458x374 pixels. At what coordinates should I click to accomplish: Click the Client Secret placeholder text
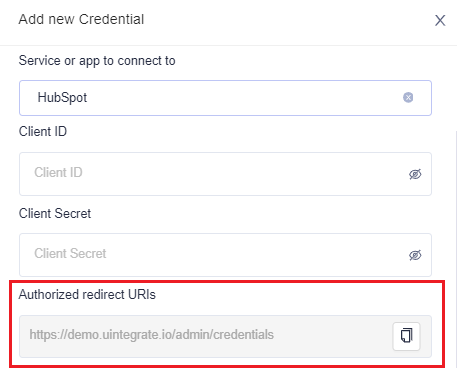(70, 253)
